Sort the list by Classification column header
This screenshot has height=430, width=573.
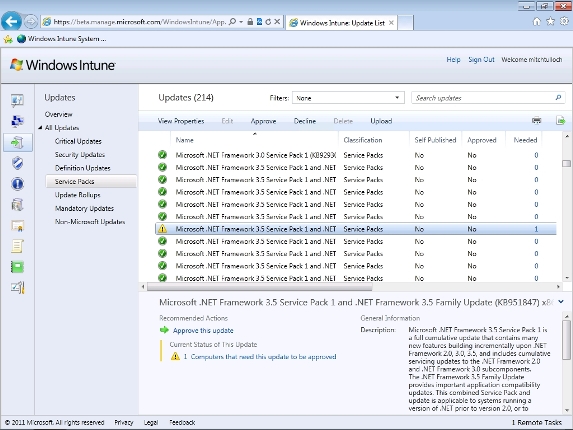click(363, 140)
